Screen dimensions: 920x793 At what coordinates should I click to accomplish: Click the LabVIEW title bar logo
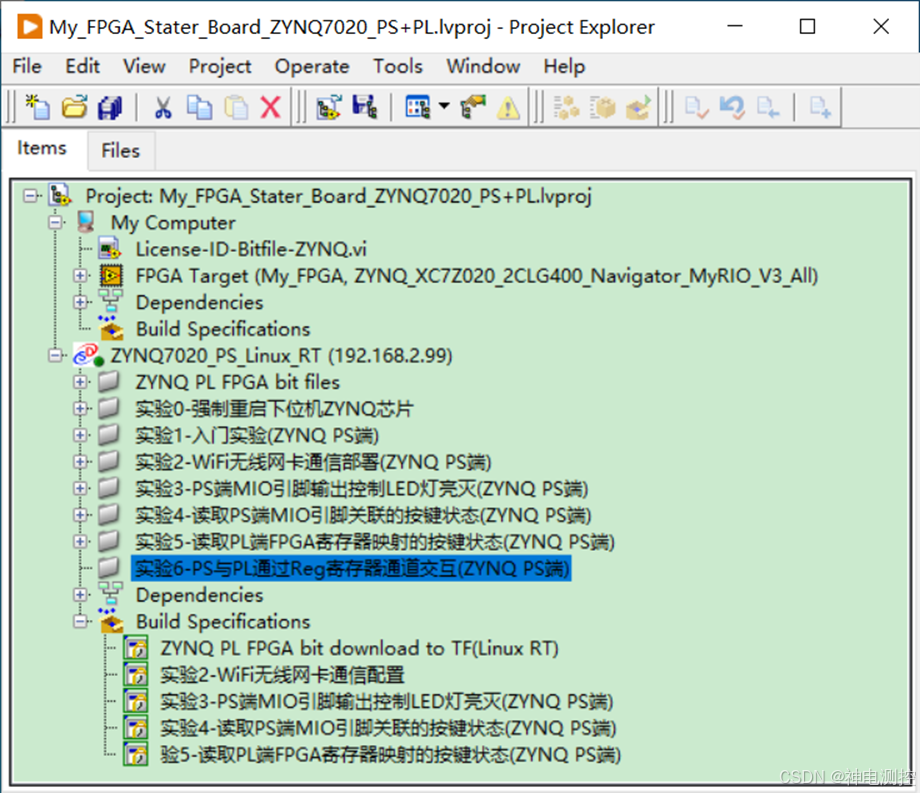[29, 26]
